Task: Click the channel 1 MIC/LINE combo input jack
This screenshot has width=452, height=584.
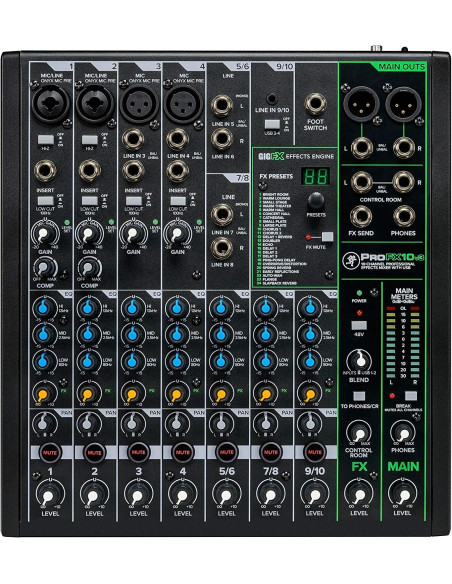Action: point(51,104)
